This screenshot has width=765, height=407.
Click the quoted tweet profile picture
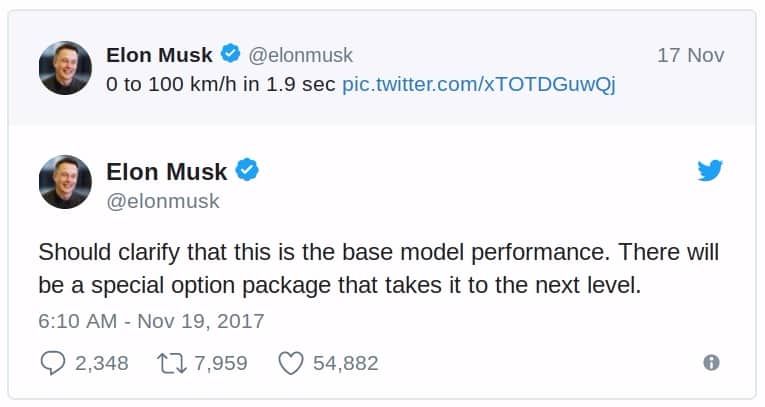tap(66, 68)
